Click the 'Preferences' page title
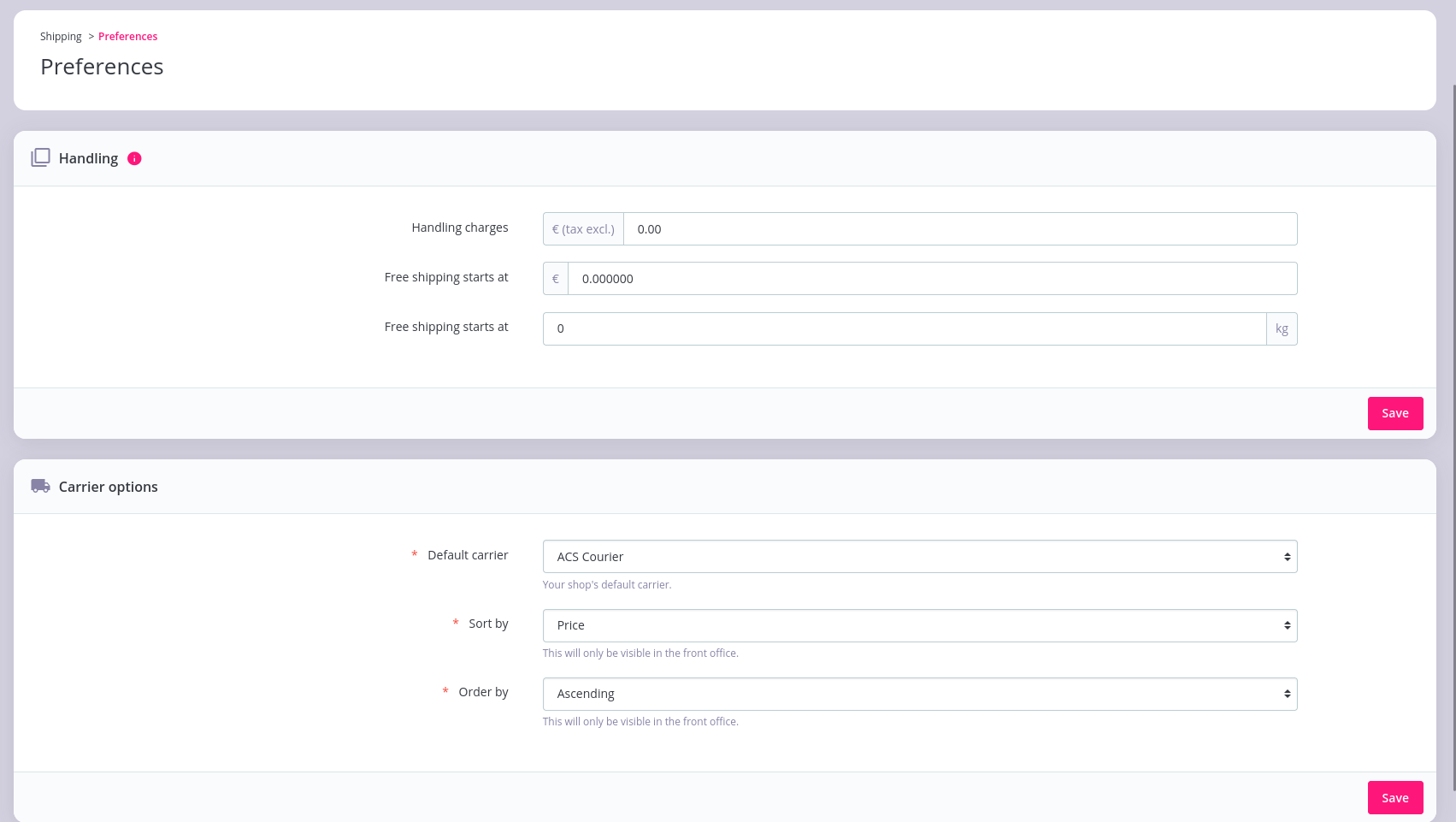1456x822 pixels. click(x=102, y=67)
